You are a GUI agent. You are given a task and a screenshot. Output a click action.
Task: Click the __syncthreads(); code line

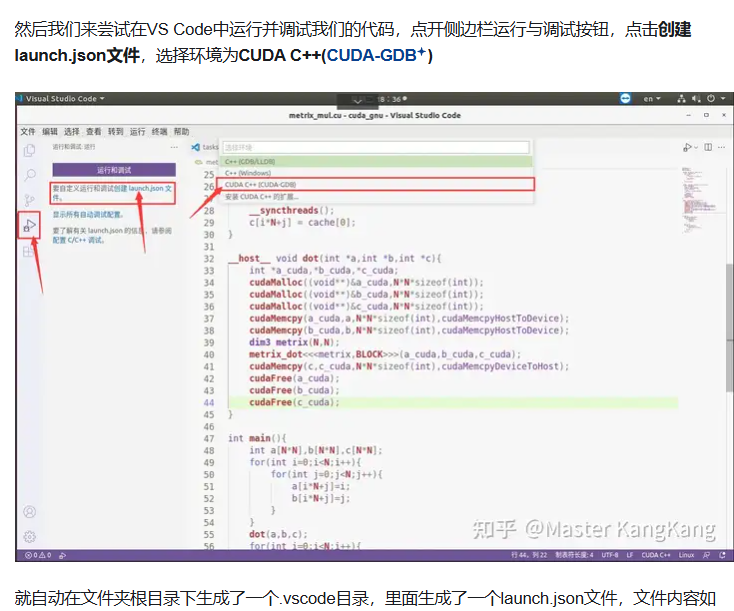coord(292,210)
